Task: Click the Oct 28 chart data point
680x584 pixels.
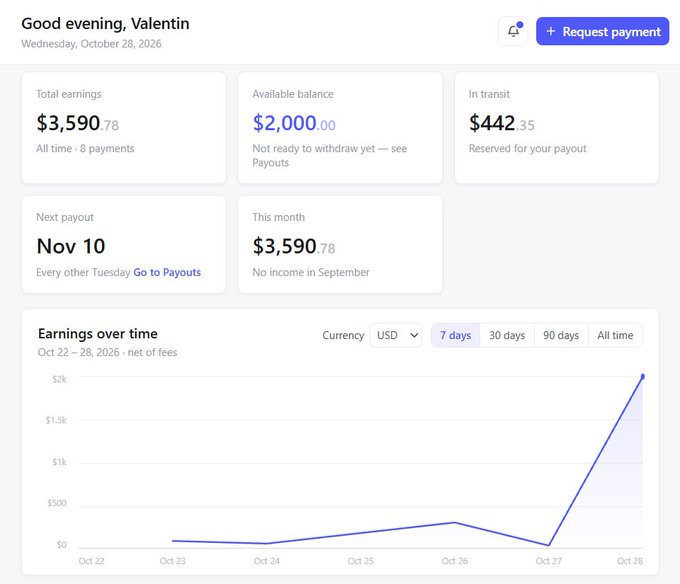Action: click(x=643, y=377)
